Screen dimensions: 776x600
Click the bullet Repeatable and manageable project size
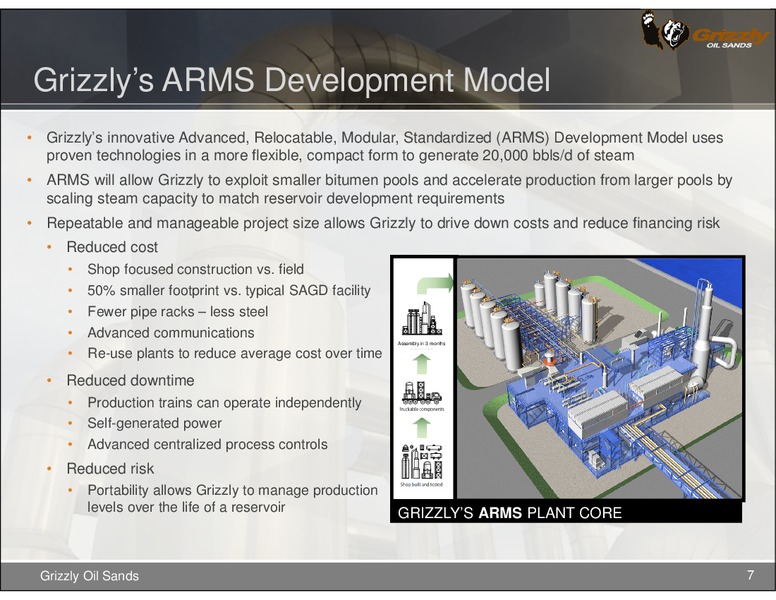[383, 223]
